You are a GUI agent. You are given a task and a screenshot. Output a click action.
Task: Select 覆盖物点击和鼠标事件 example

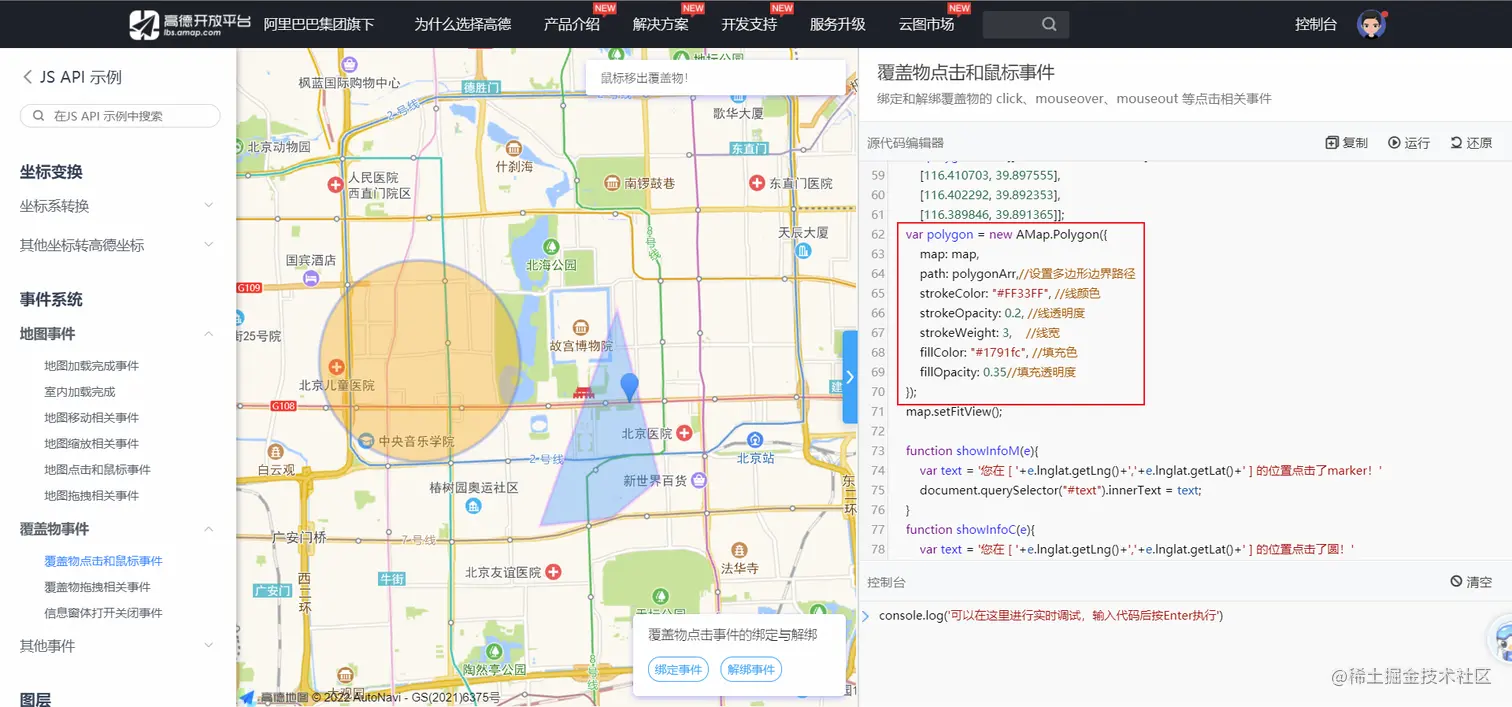point(104,561)
